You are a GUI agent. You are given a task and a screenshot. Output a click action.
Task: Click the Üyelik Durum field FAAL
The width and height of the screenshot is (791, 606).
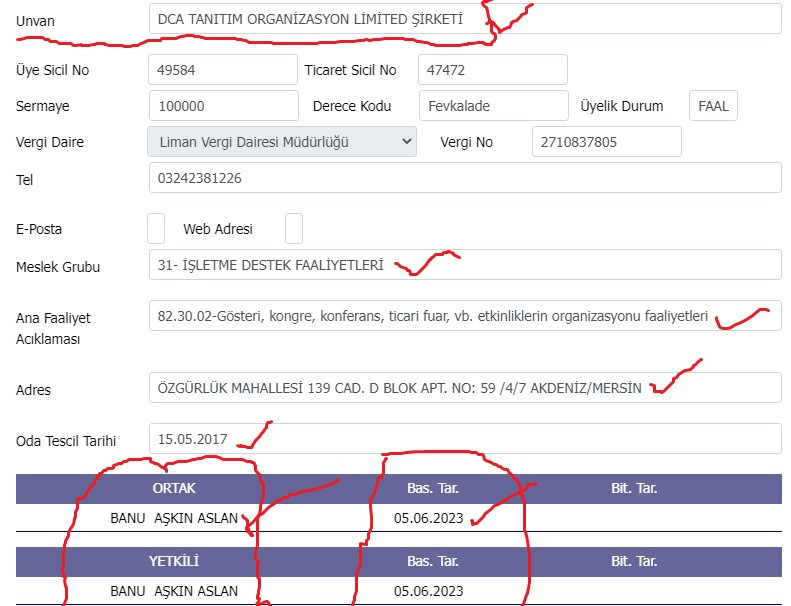713,106
